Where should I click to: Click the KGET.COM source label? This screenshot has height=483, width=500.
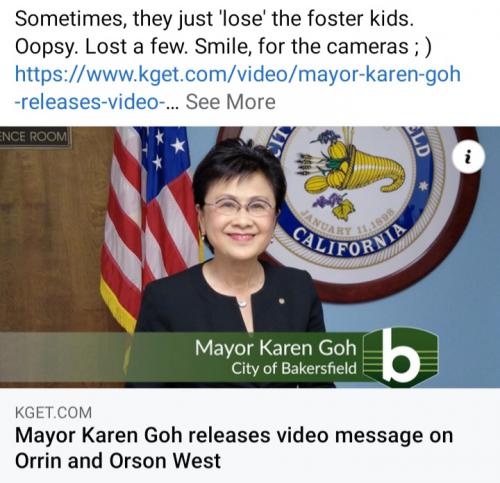point(53,412)
